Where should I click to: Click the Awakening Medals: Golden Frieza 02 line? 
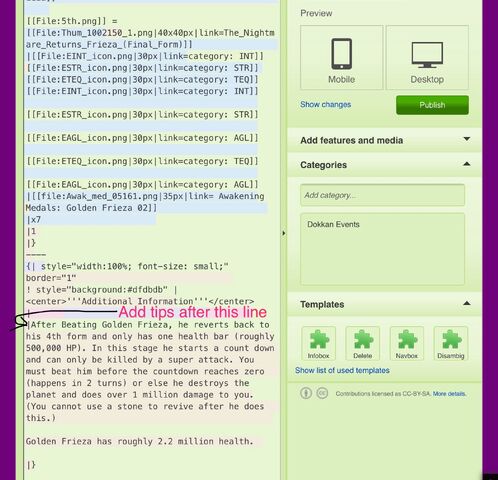tap(145, 202)
